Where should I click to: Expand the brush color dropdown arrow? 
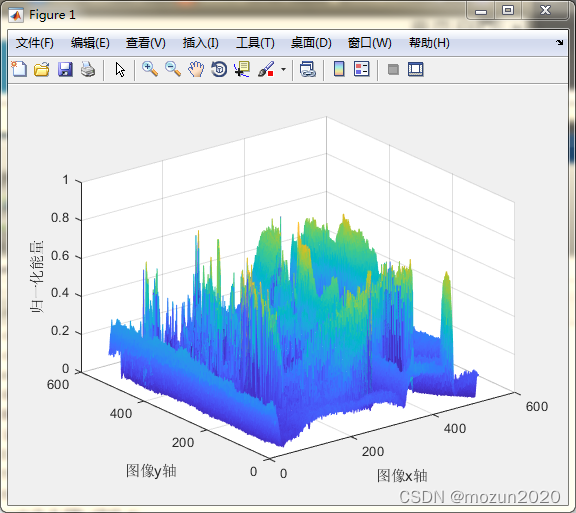(x=283, y=69)
